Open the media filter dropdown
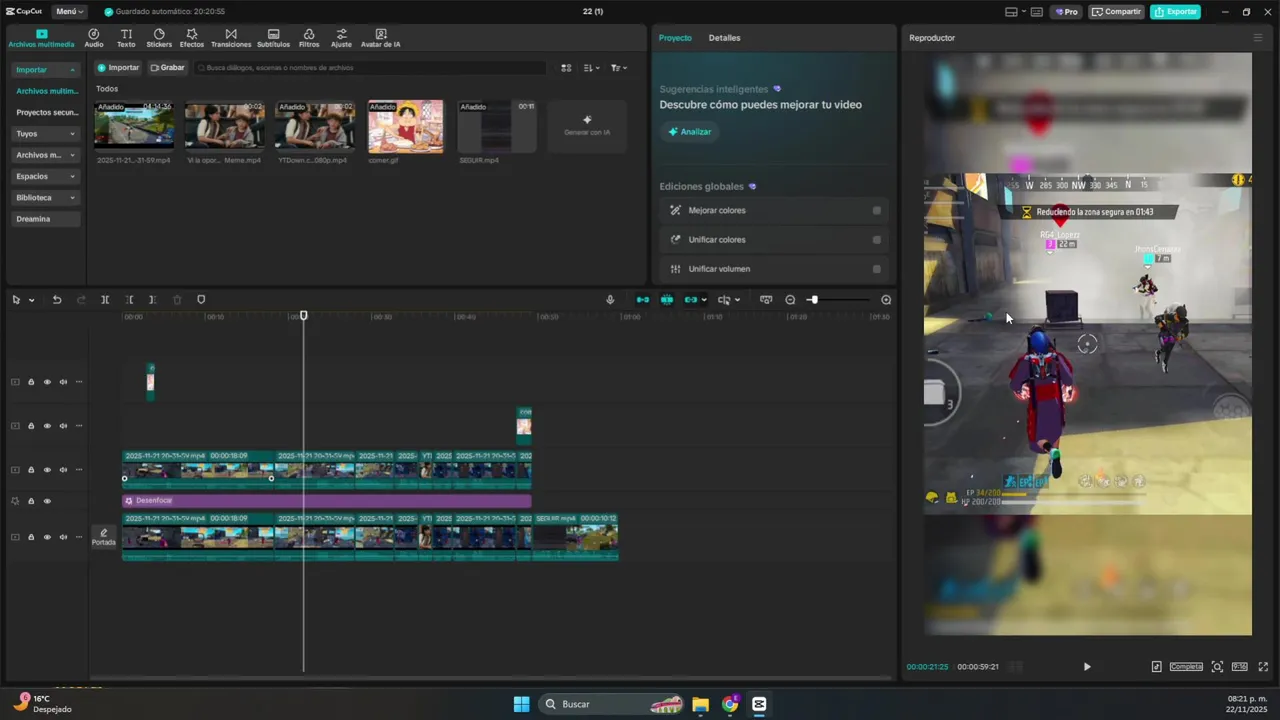Viewport: 1280px width, 720px height. pos(619,68)
